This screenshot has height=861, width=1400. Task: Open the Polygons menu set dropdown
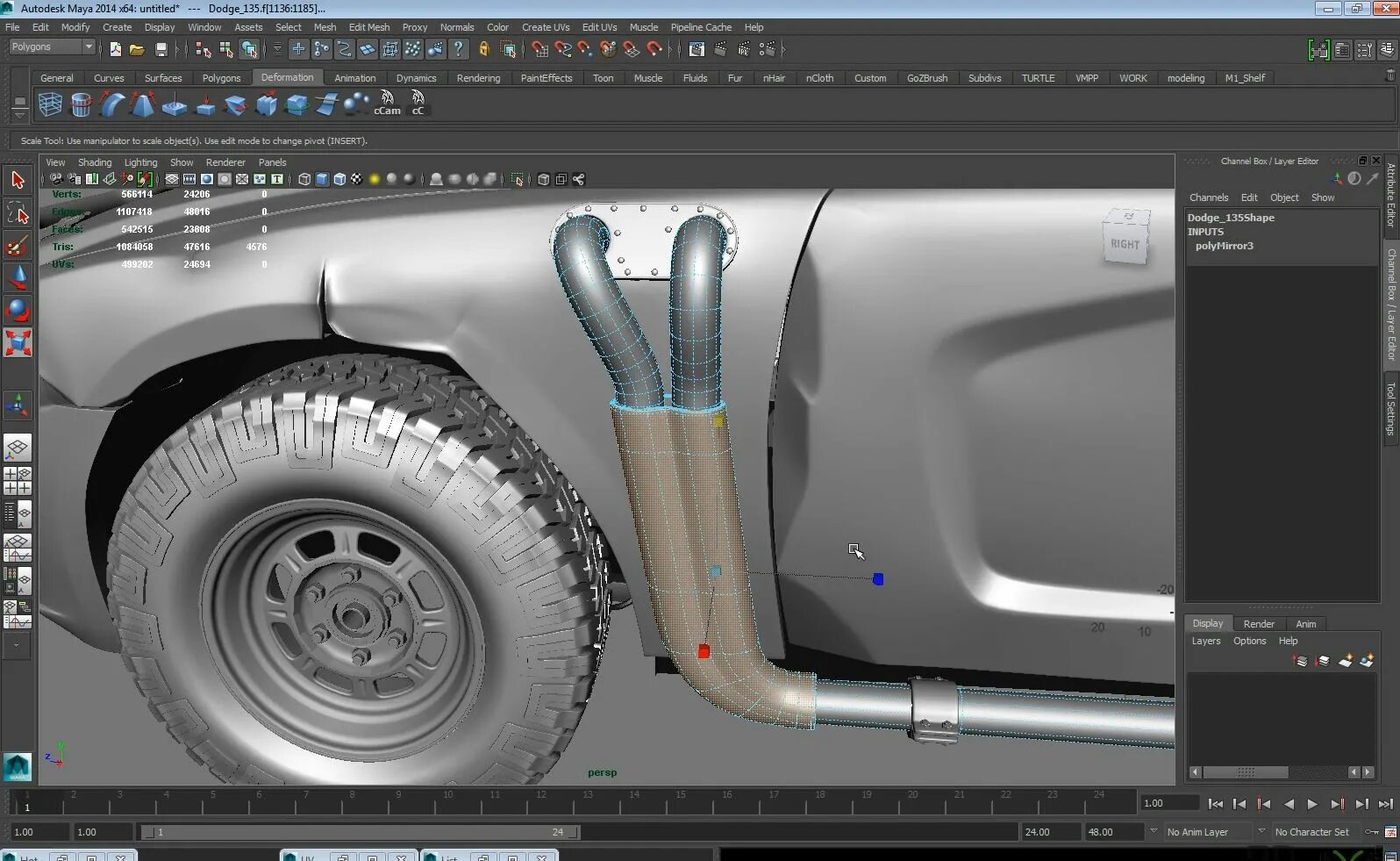pyautogui.click(x=52, y=47)
